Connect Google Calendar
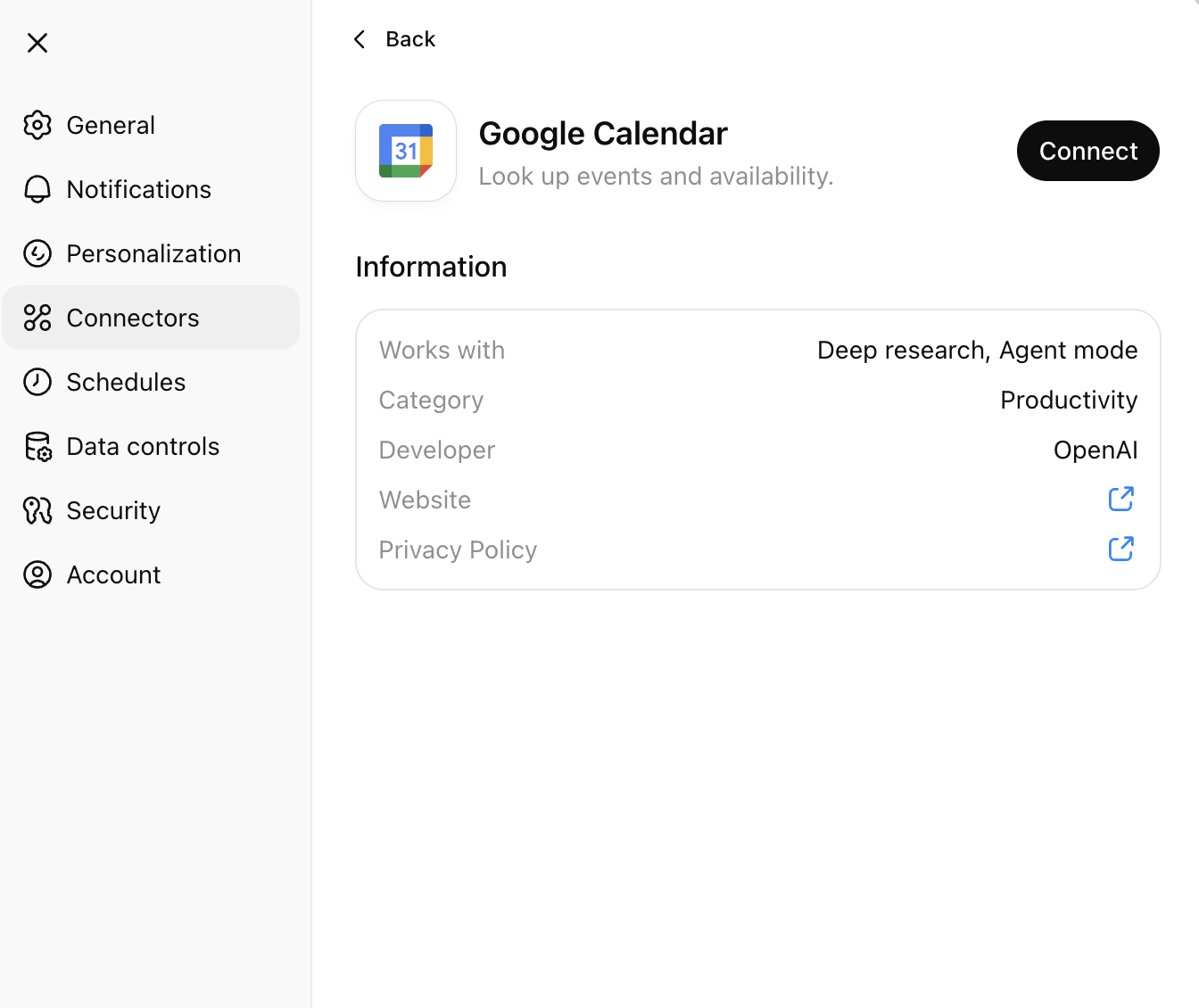 tap(1087, 151)
